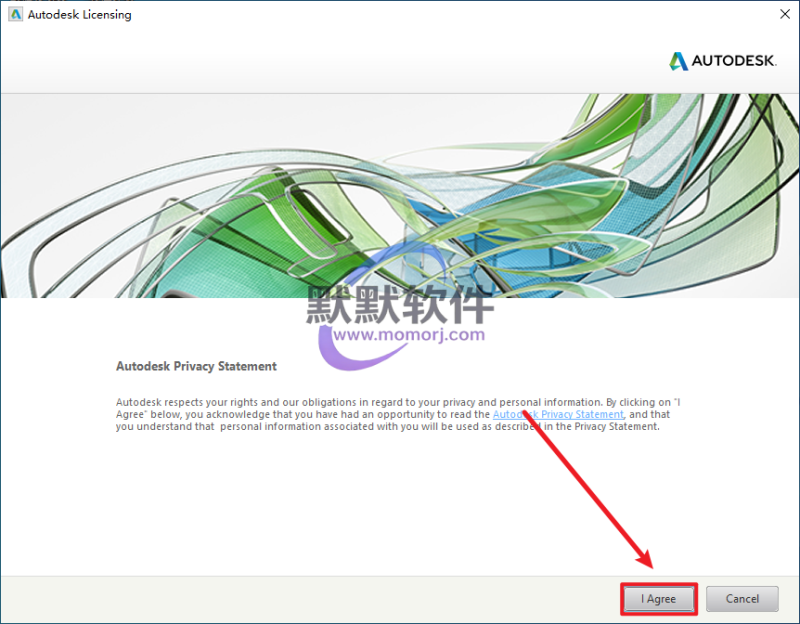Click the Autodesk app icon in title bar
This screenshot has width=800, height=624.
tap(15, 15)
